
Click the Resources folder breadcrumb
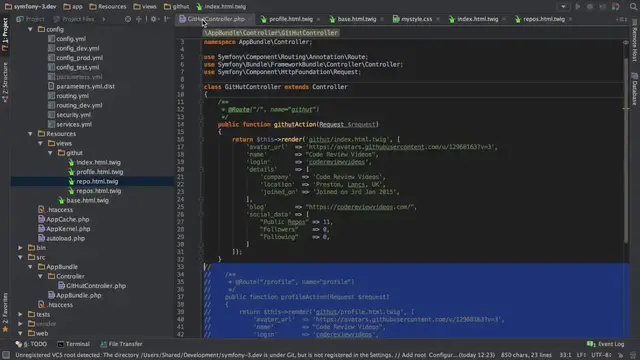pyautogui.click(x=108, y=7)
